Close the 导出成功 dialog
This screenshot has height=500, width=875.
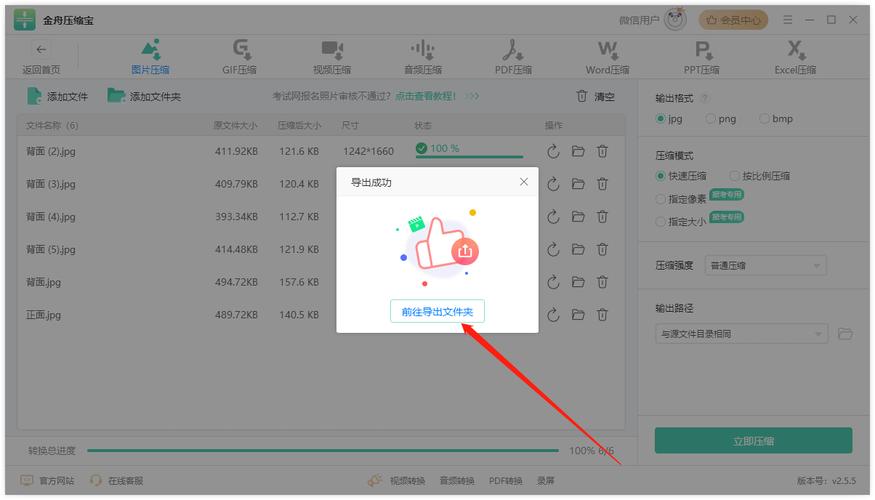tap(523, 182)
